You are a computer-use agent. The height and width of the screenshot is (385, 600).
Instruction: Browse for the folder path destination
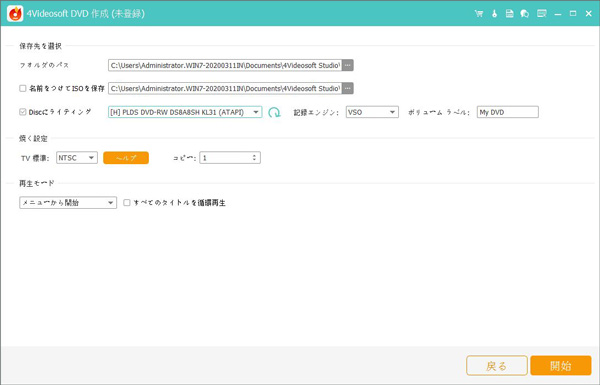347,65
